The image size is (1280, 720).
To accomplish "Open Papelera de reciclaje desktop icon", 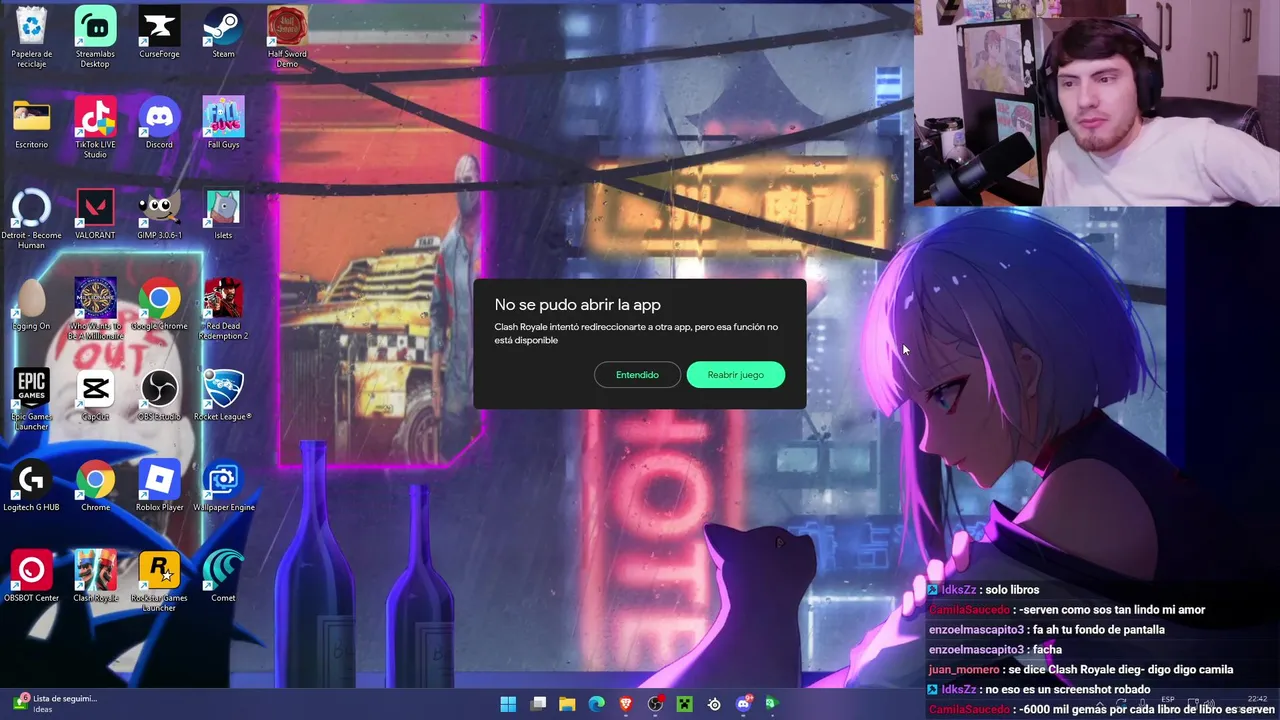I will 32,38.
